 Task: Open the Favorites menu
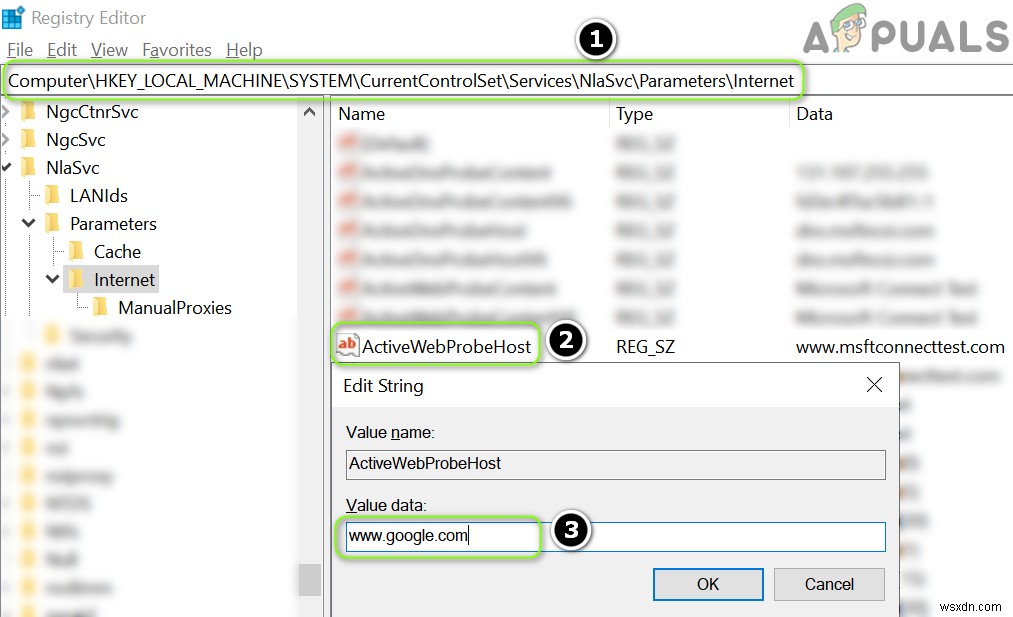click(177, 50)
